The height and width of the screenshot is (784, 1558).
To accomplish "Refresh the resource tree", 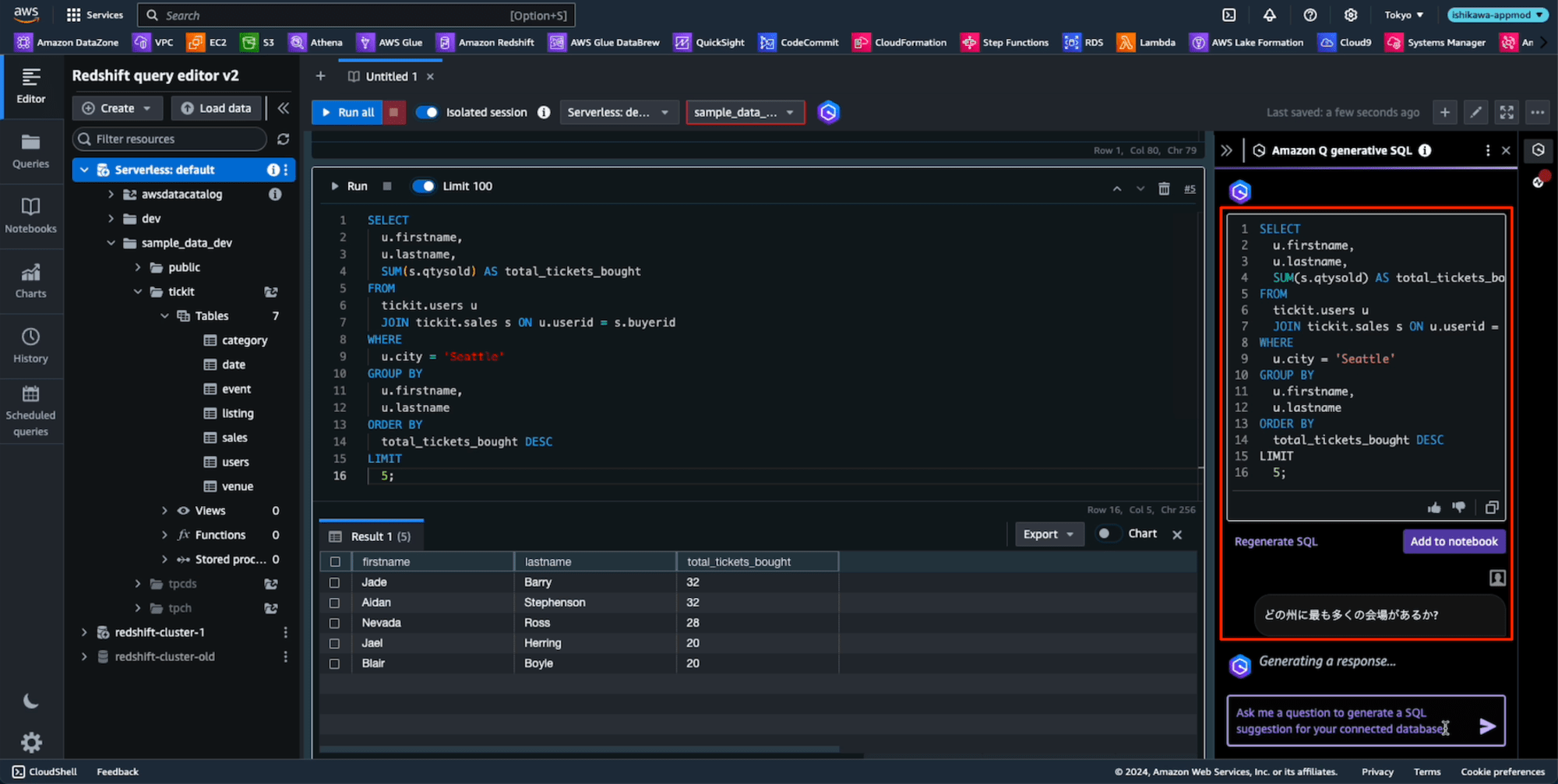I will [x=284, y=139].
